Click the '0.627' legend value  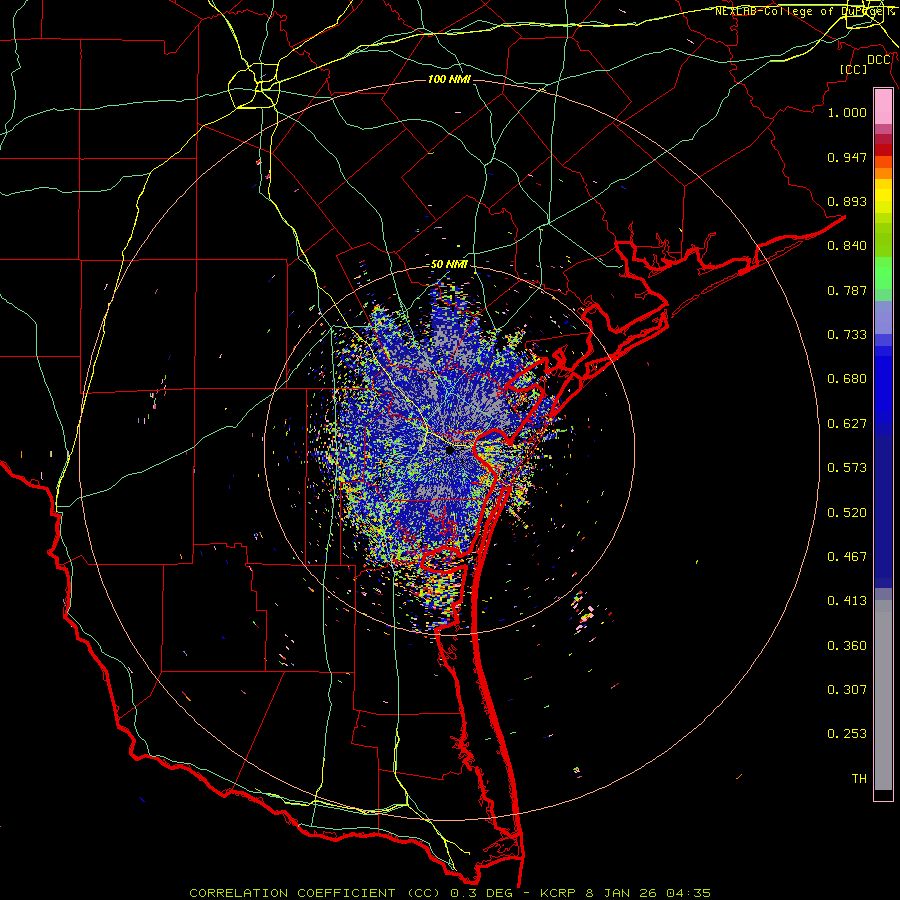pos(847,424)
